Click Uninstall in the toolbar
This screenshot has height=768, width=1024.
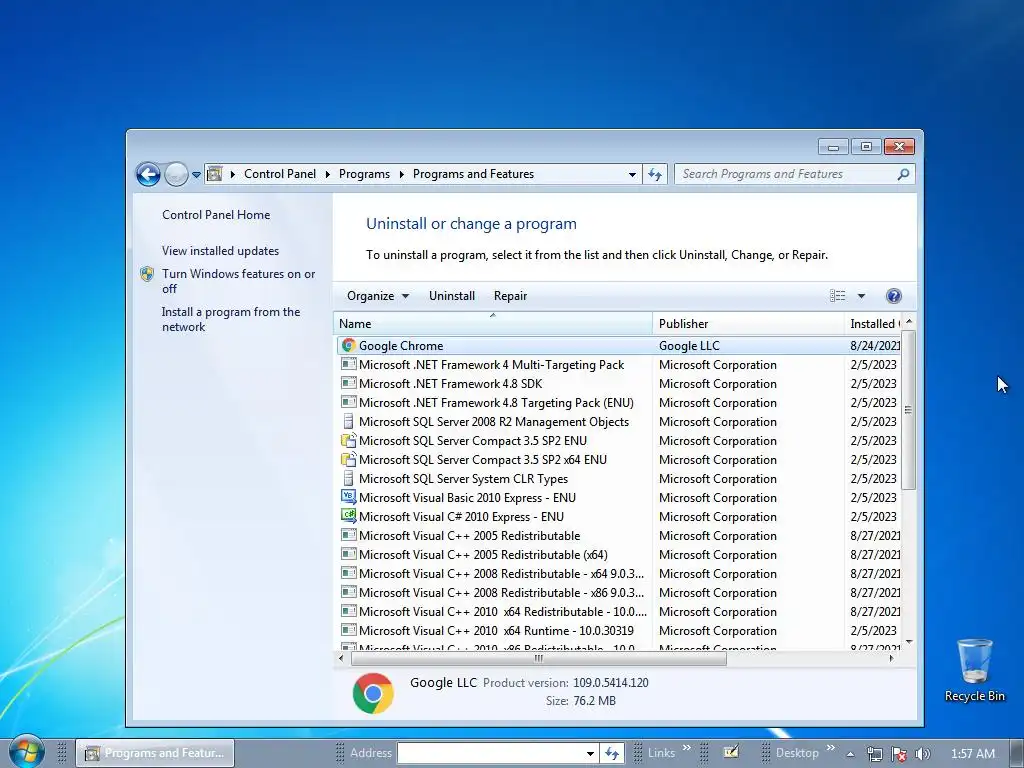[452, 296]
